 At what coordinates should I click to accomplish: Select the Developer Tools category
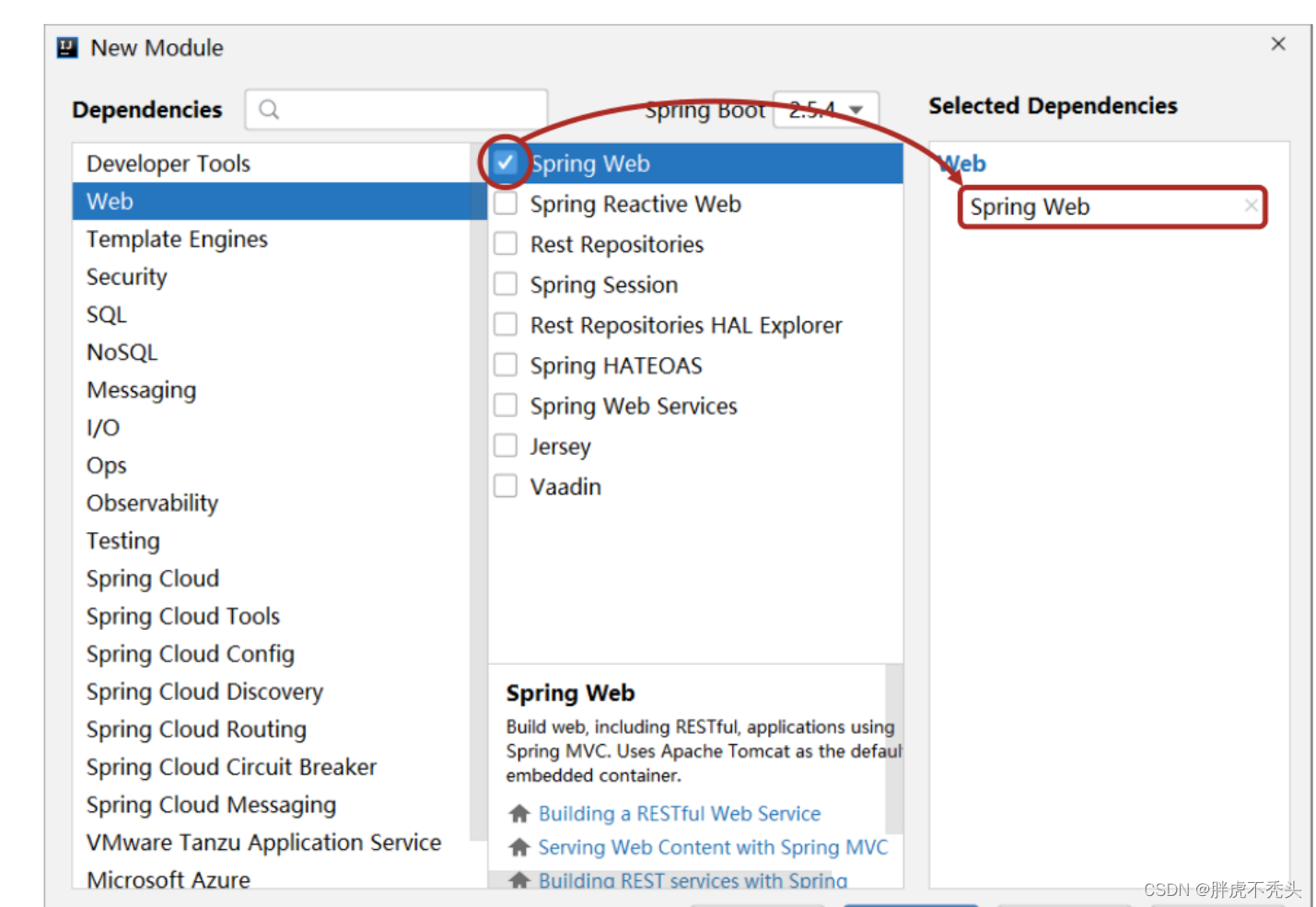click(x=169, y=164)
